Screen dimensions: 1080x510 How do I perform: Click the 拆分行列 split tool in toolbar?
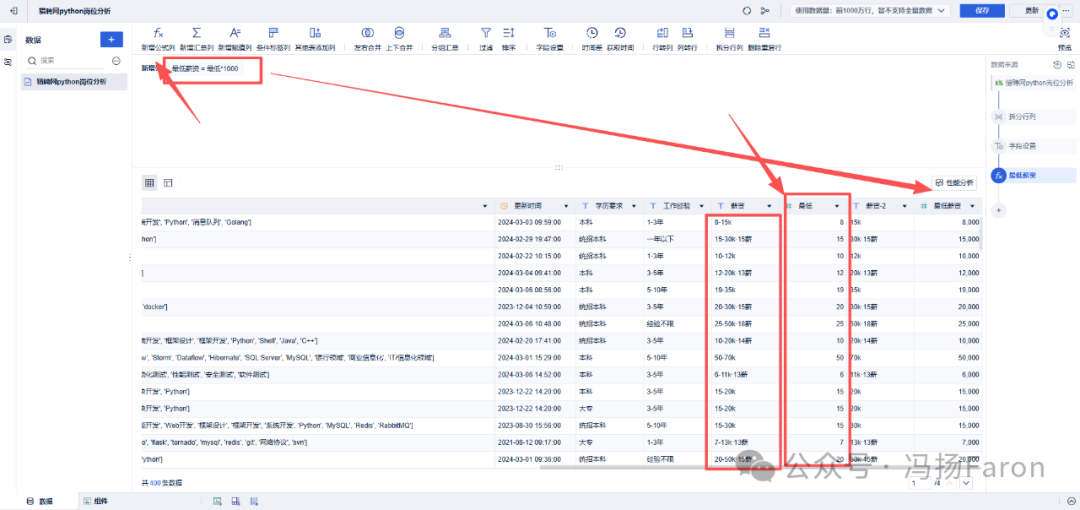tap(729, 39)
